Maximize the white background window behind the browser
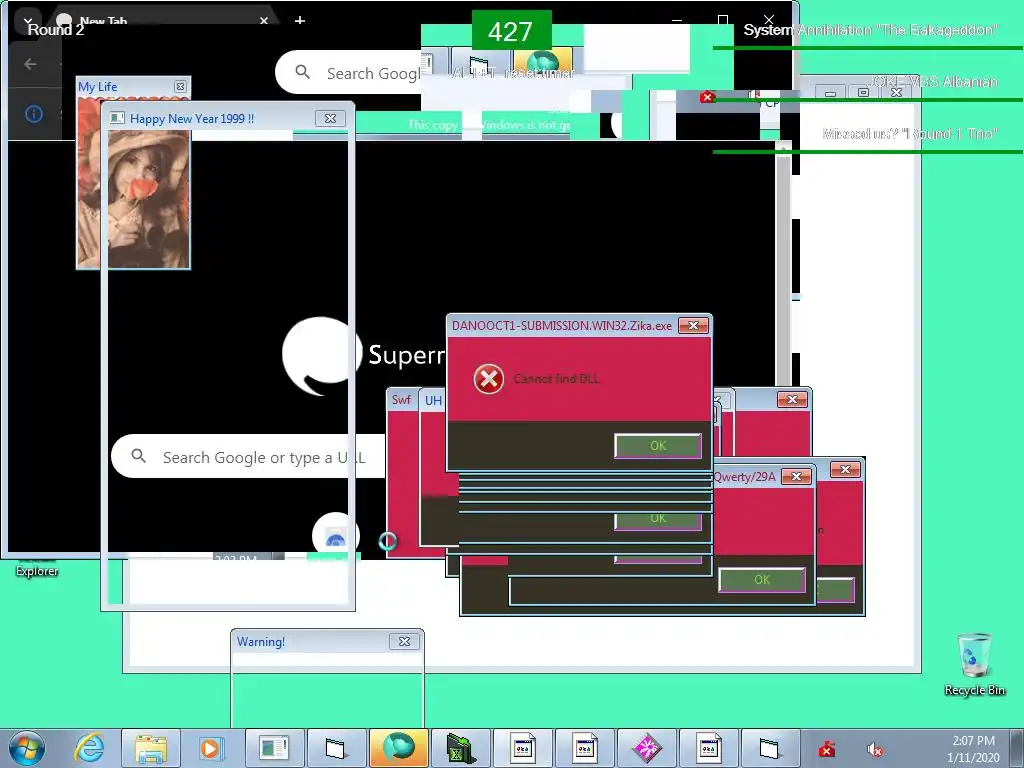The width and height of the screenshot is (1024, 768). tap(863, 92)
